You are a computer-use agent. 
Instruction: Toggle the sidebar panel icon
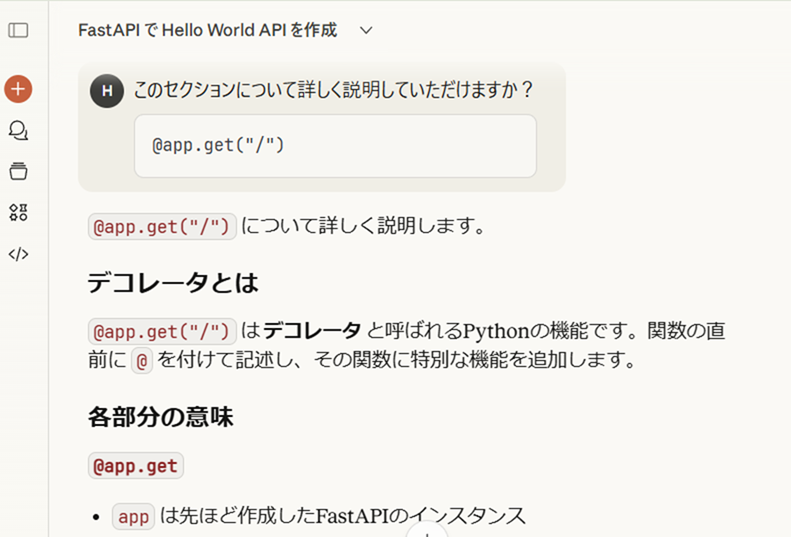click(x=18, y=30)
